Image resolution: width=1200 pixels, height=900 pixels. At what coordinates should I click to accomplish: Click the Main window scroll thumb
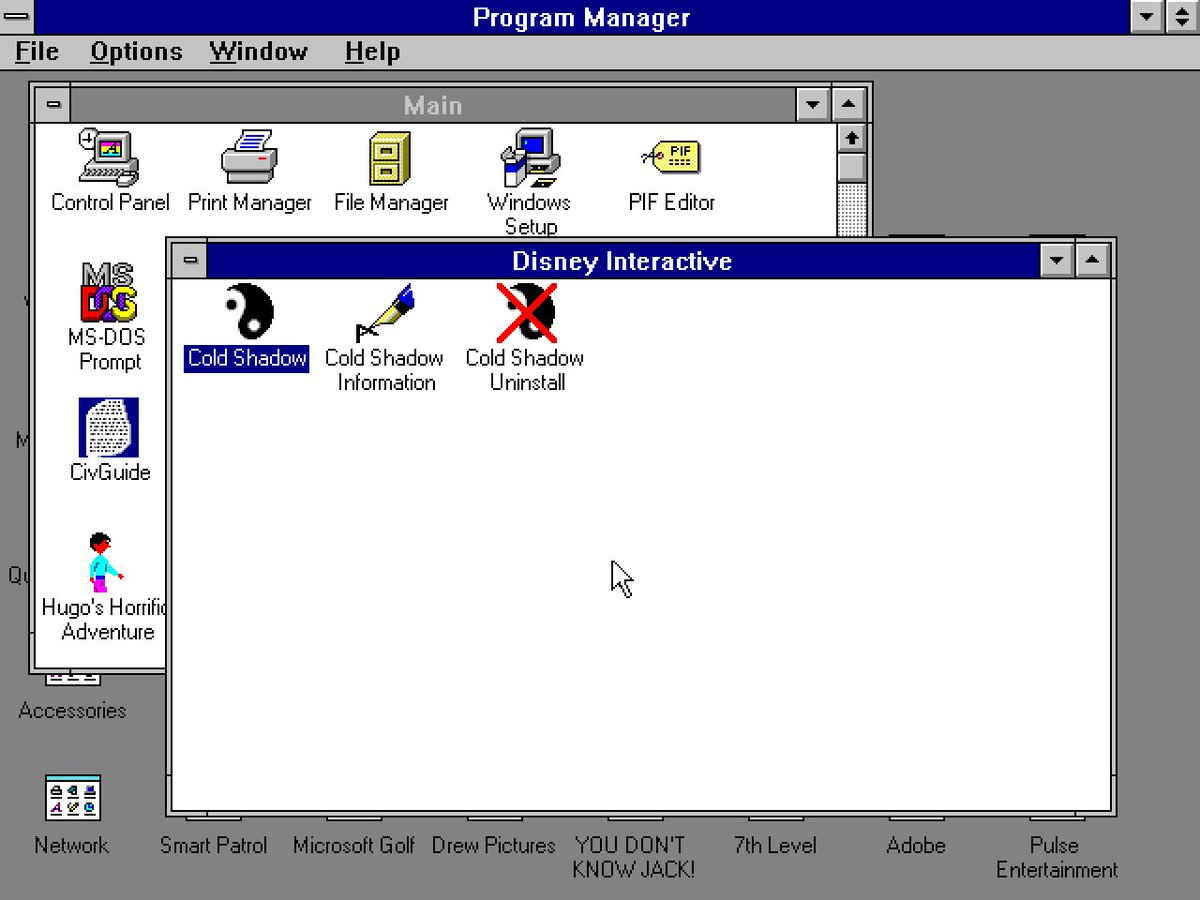pos(852,167)
